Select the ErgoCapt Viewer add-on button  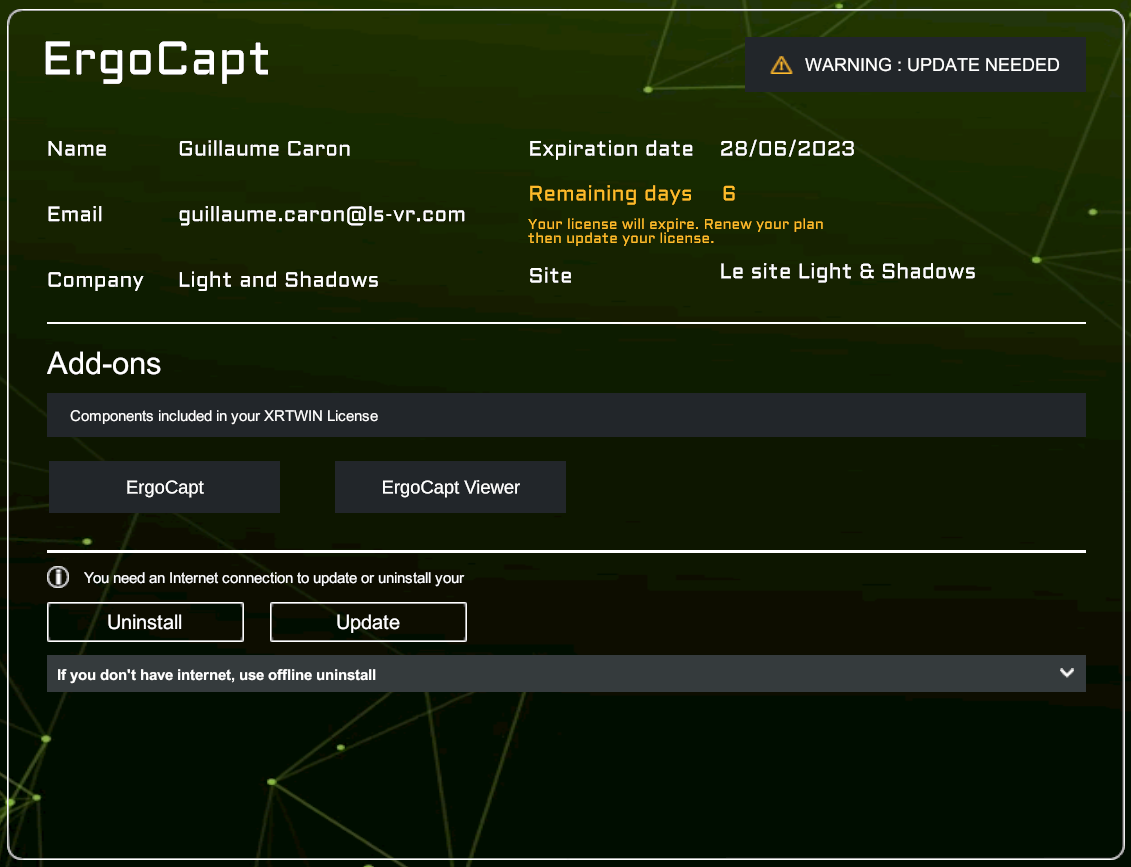450,488
